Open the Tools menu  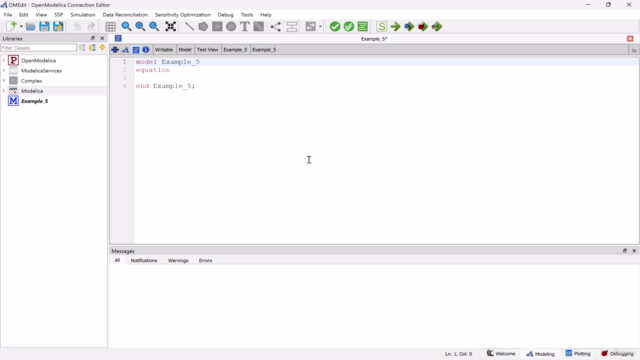pyautogui.click(x=247, y=15)
